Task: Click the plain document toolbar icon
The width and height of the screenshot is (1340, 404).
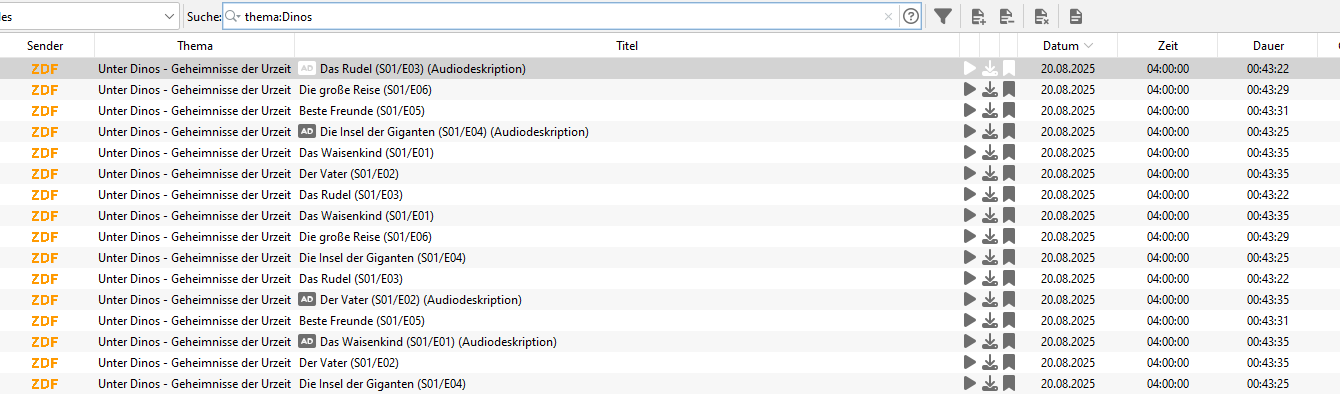Action: click(1075, 16)
